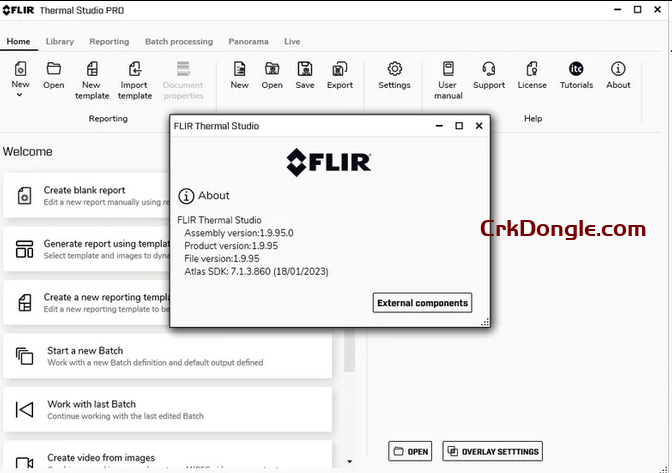Image resolution: width=672 pixels, height=473 pixels.
Task: Click the Welcome list scrollbar down arrow
Action: (x=349, y=461)
